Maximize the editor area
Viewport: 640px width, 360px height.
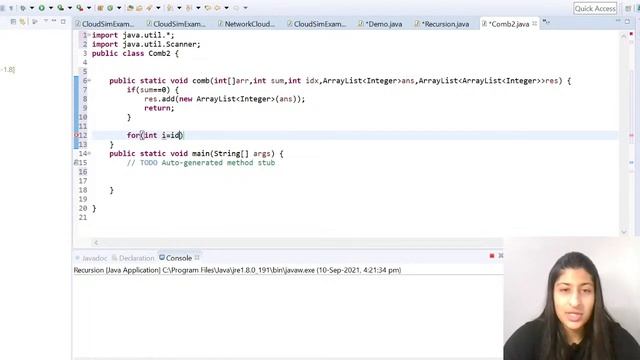tap(627, 21)
